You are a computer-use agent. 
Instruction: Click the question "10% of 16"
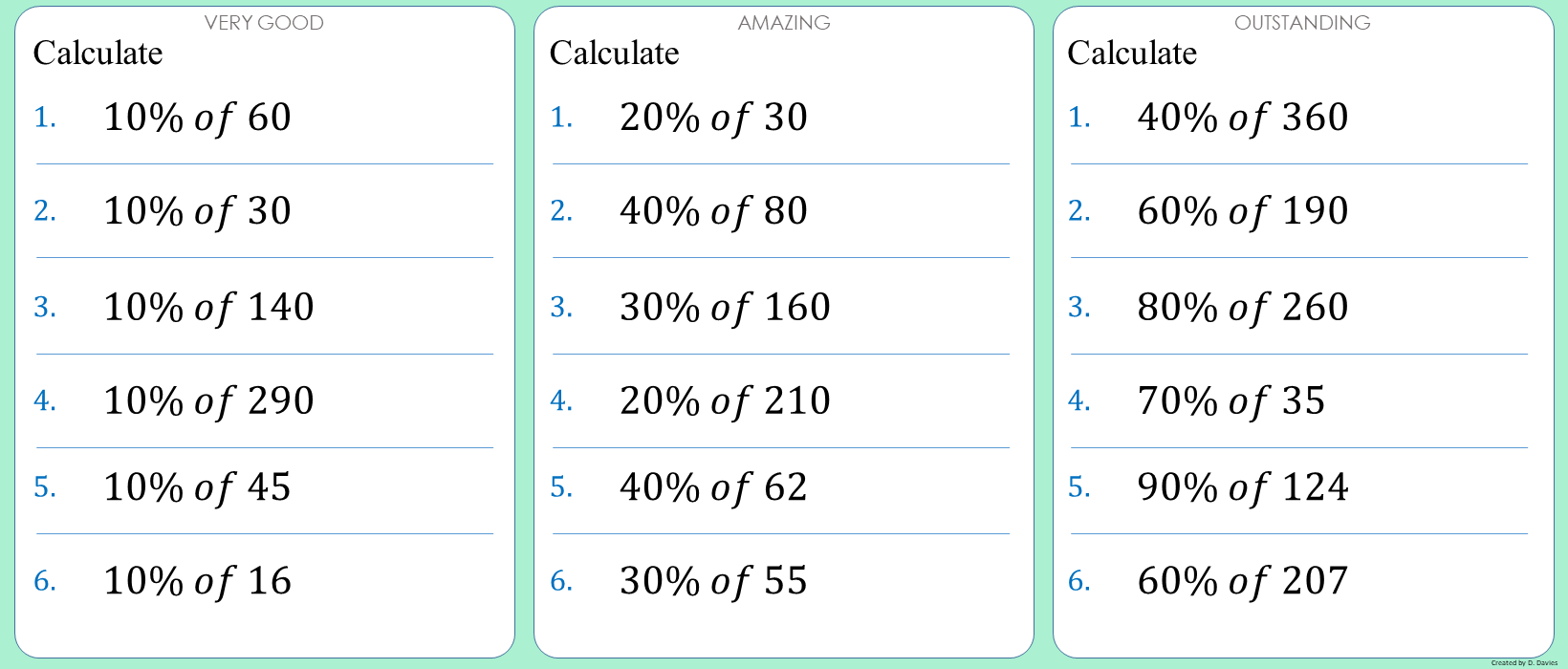(197, 581)
